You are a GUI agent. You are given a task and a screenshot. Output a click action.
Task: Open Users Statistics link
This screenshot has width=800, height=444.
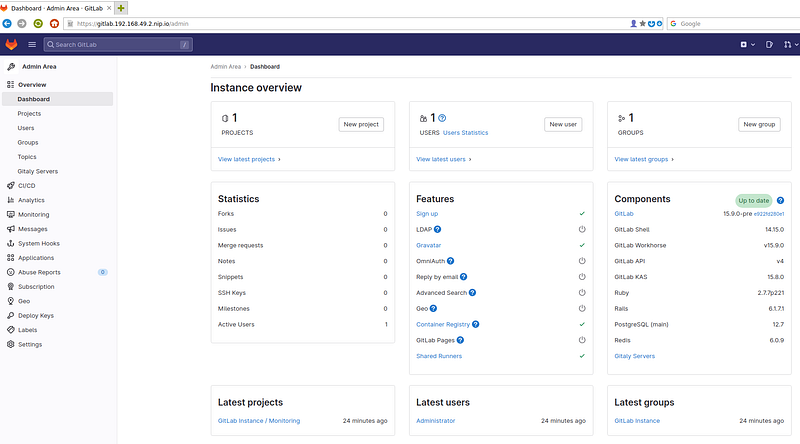[465, 133]
